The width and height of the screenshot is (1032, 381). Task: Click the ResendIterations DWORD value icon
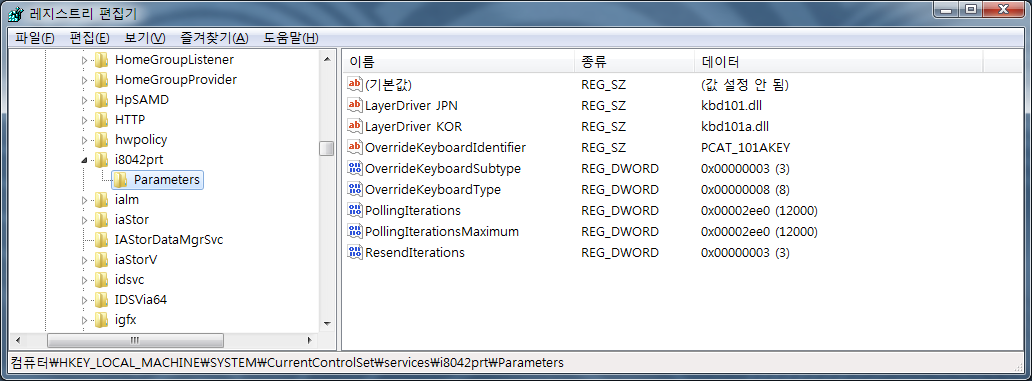pos(355,253)
